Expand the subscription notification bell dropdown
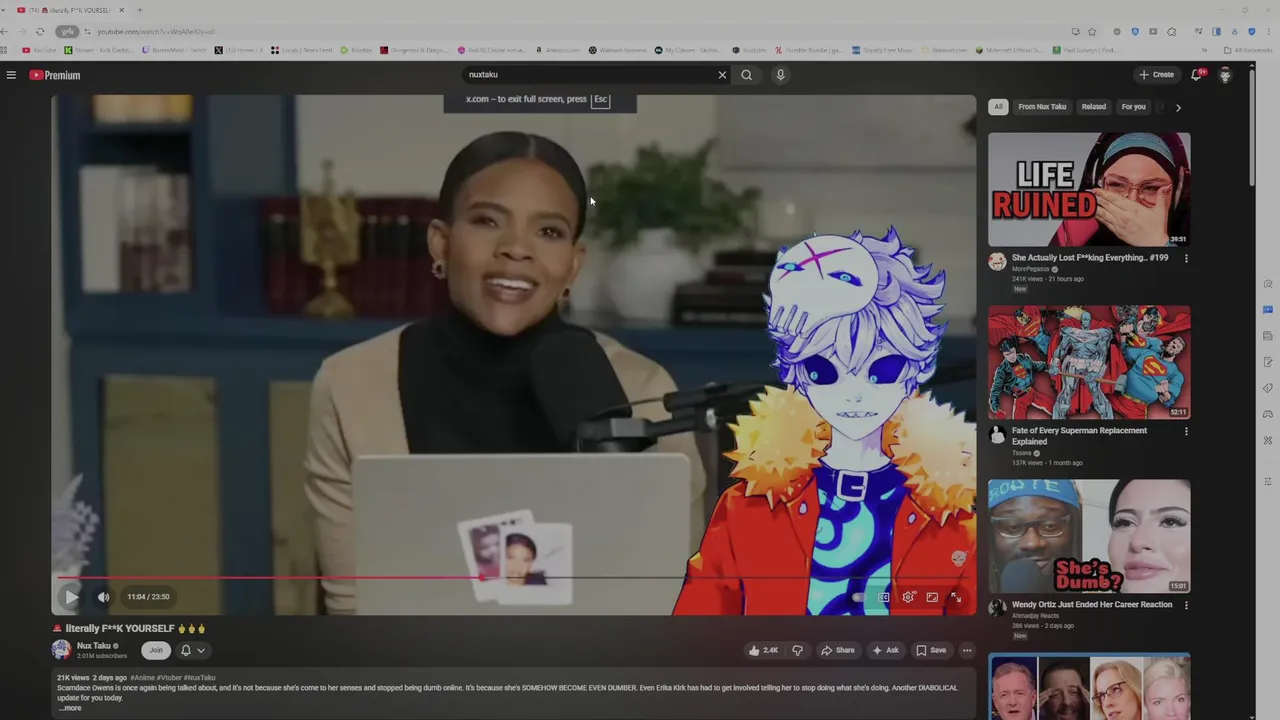This screenshot has width=1280, height=720. [x=192, y=650]
